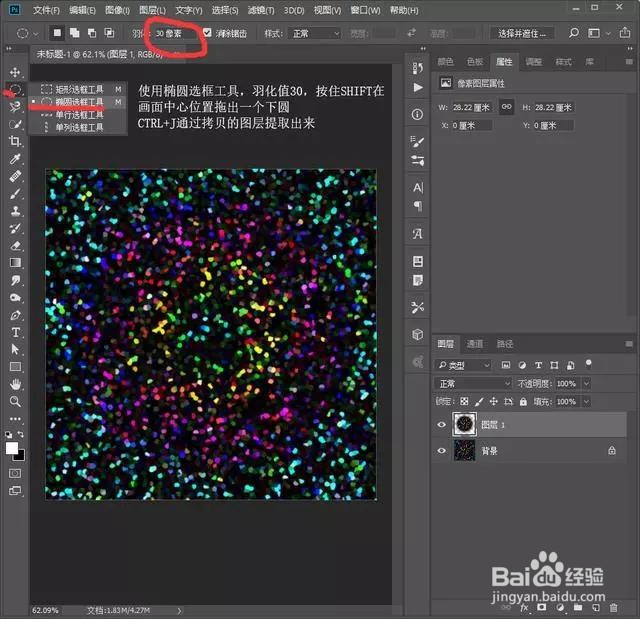
Task: Select the Path Selection tool
Action: point(15,349)
